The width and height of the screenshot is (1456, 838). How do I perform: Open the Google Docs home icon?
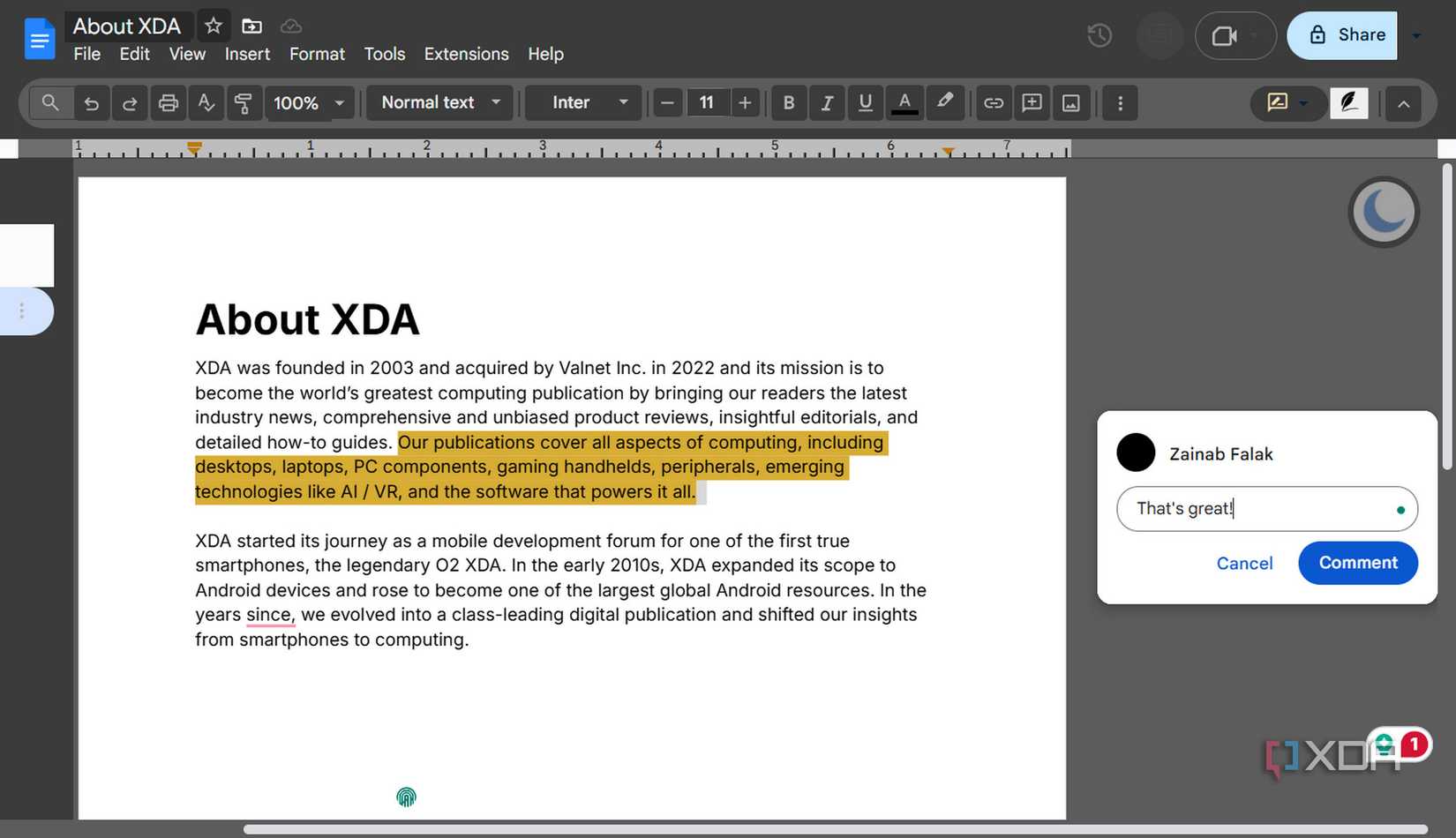(x=40, y=39)
